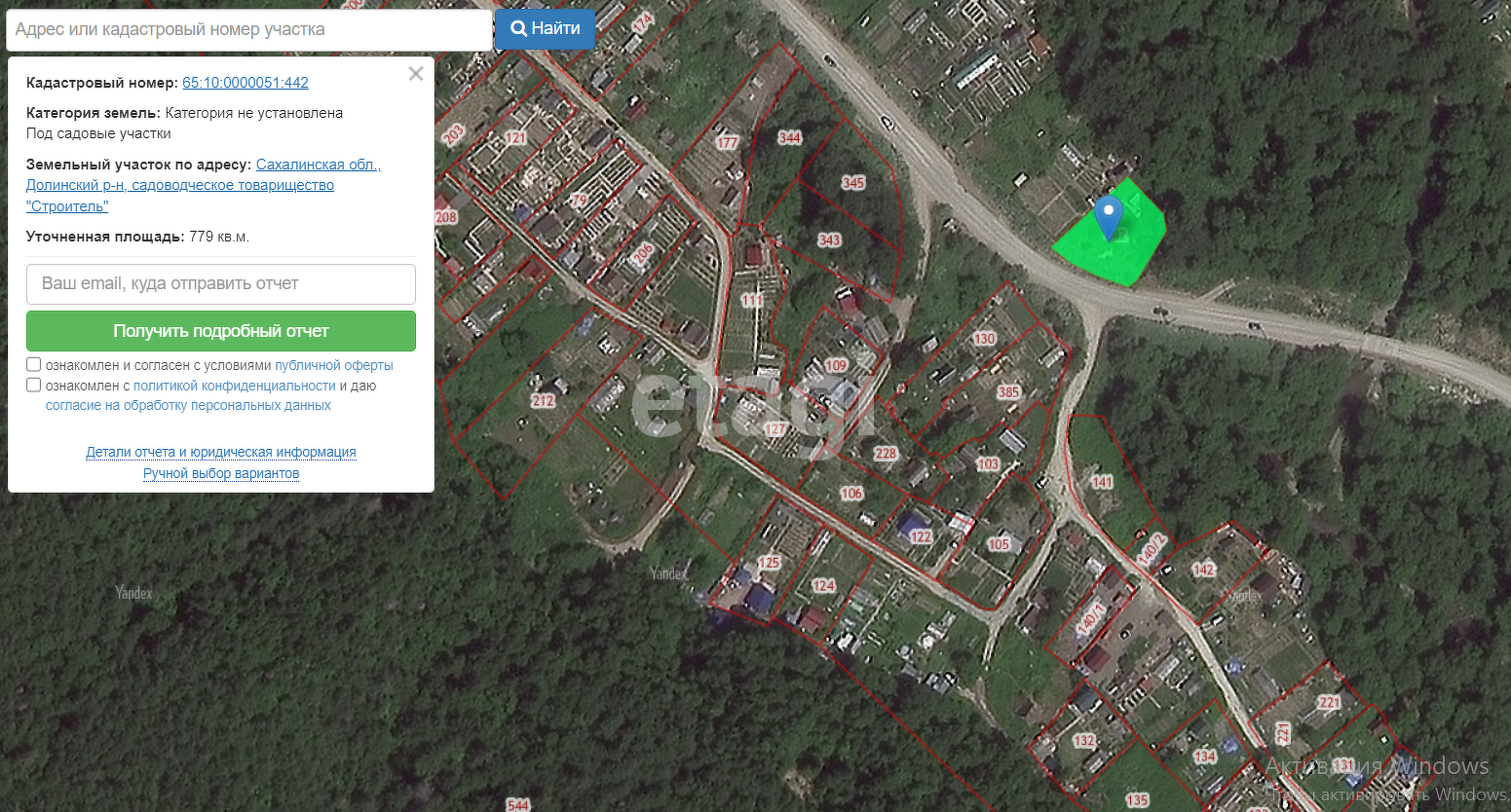Viewport: 1511px width, 812px height.
Task: Open согласие на обработку персональных данных link
Action: (188, 405)
